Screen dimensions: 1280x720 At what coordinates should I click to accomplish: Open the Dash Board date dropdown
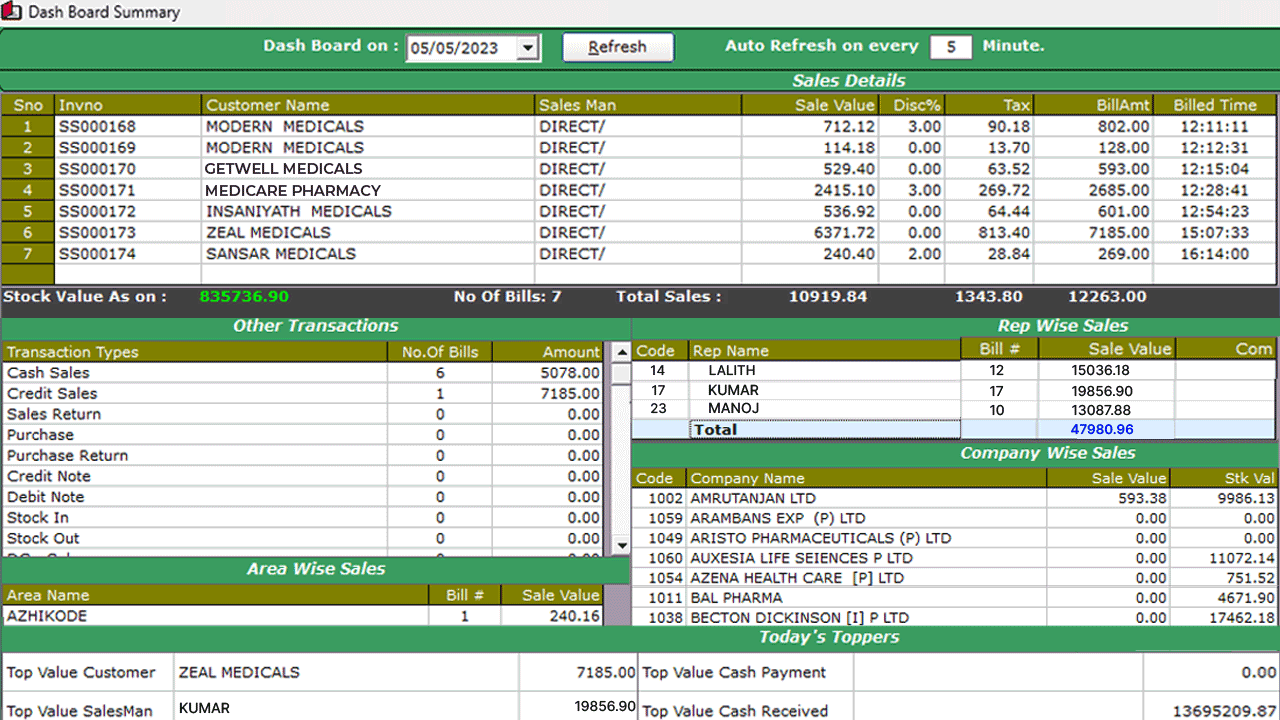point(527,47)
